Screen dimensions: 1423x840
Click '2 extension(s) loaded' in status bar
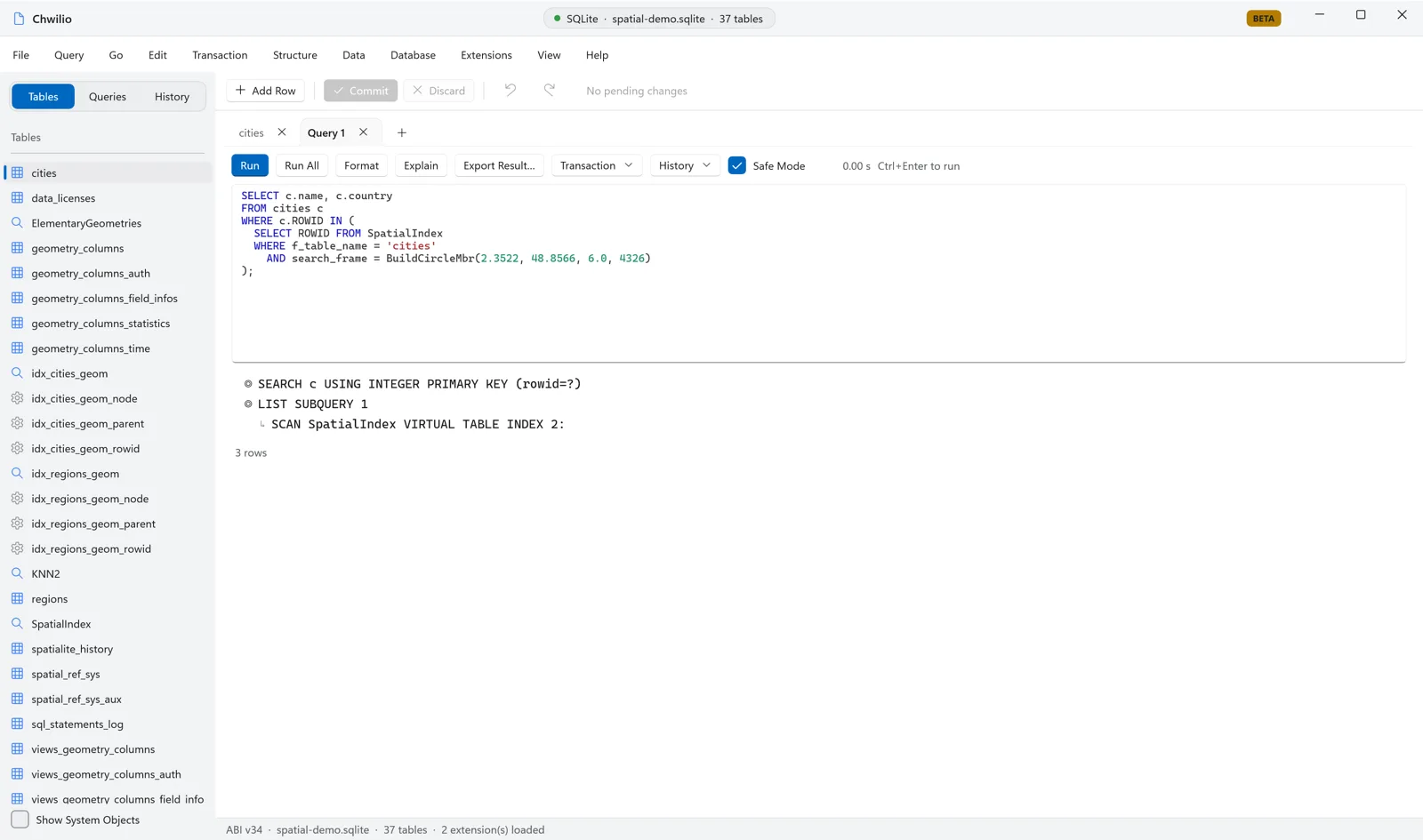click(493, 829)
